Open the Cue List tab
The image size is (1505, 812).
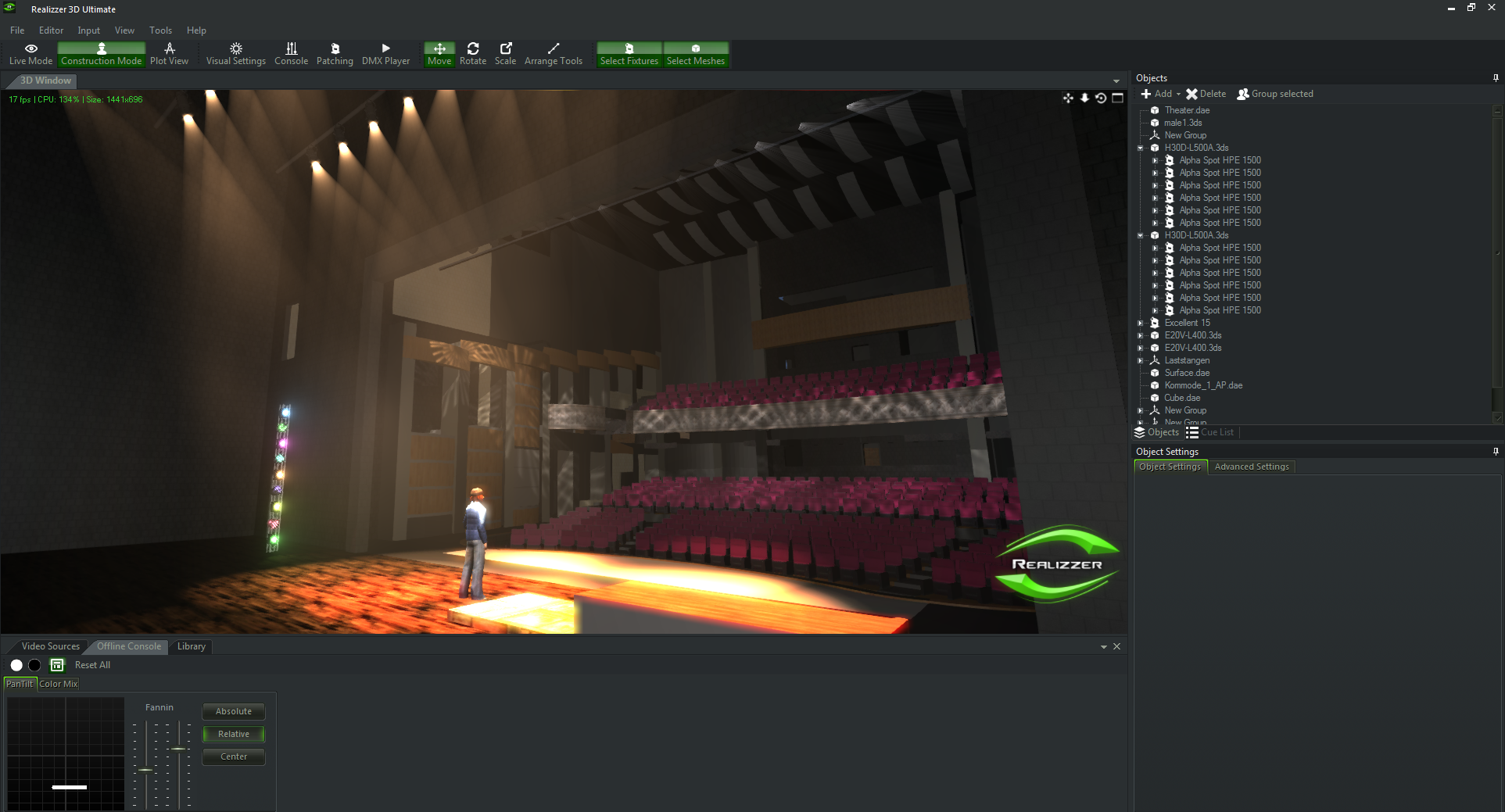1210,432
